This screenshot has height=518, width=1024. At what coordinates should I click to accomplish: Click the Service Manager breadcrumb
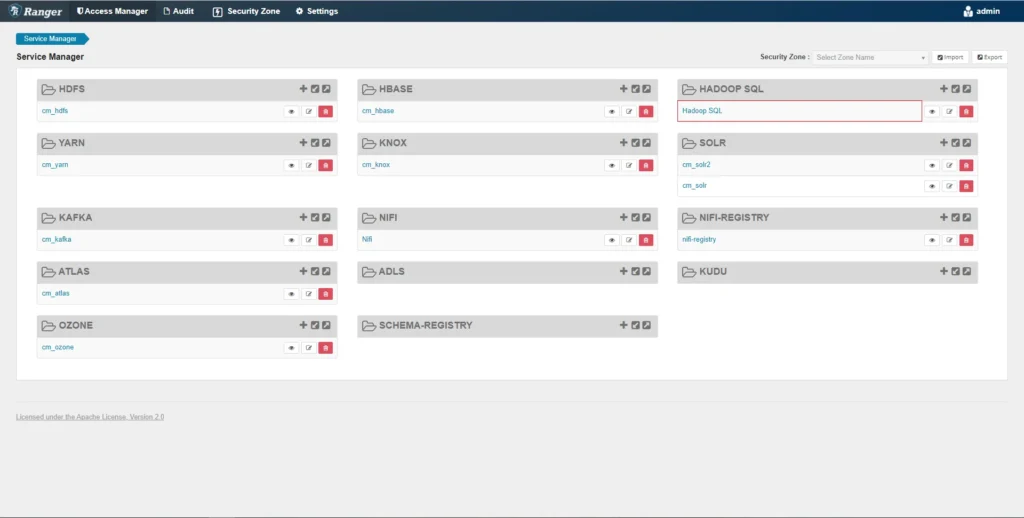coord(52,39)
